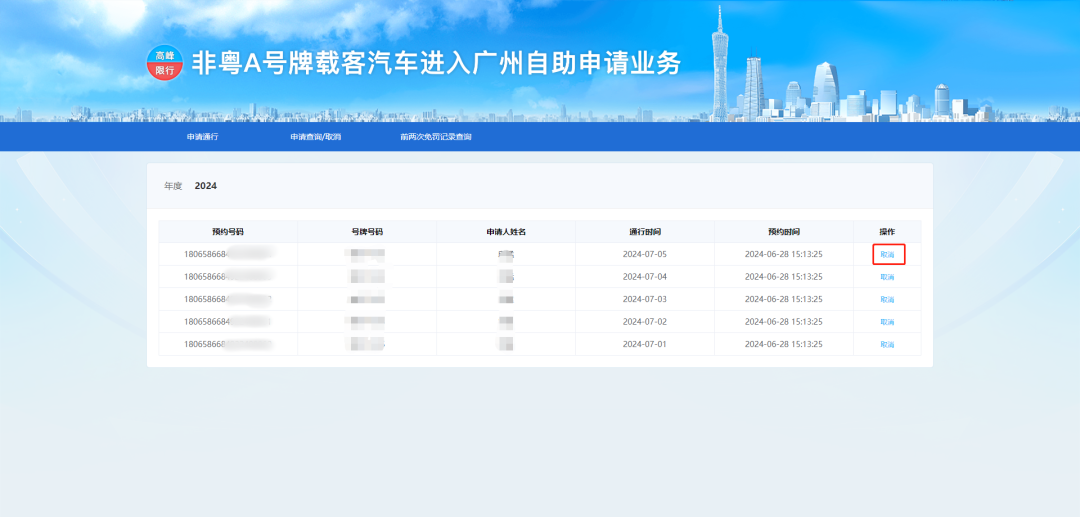Click the Canton Tower illustration in banner
Screen dimensions: 1080x517
click(x=721, y=60)
